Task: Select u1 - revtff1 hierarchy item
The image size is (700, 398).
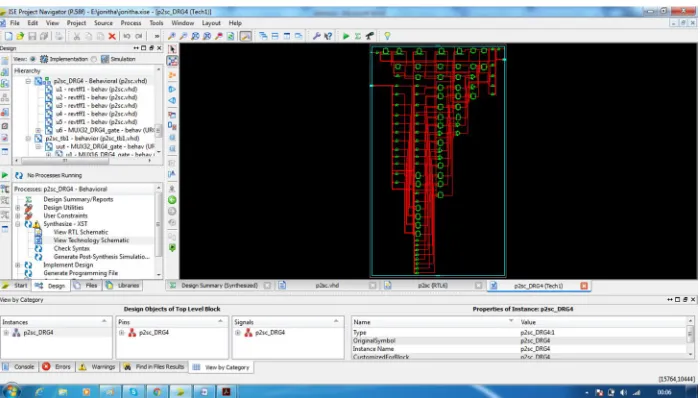Action: point(96,89)
